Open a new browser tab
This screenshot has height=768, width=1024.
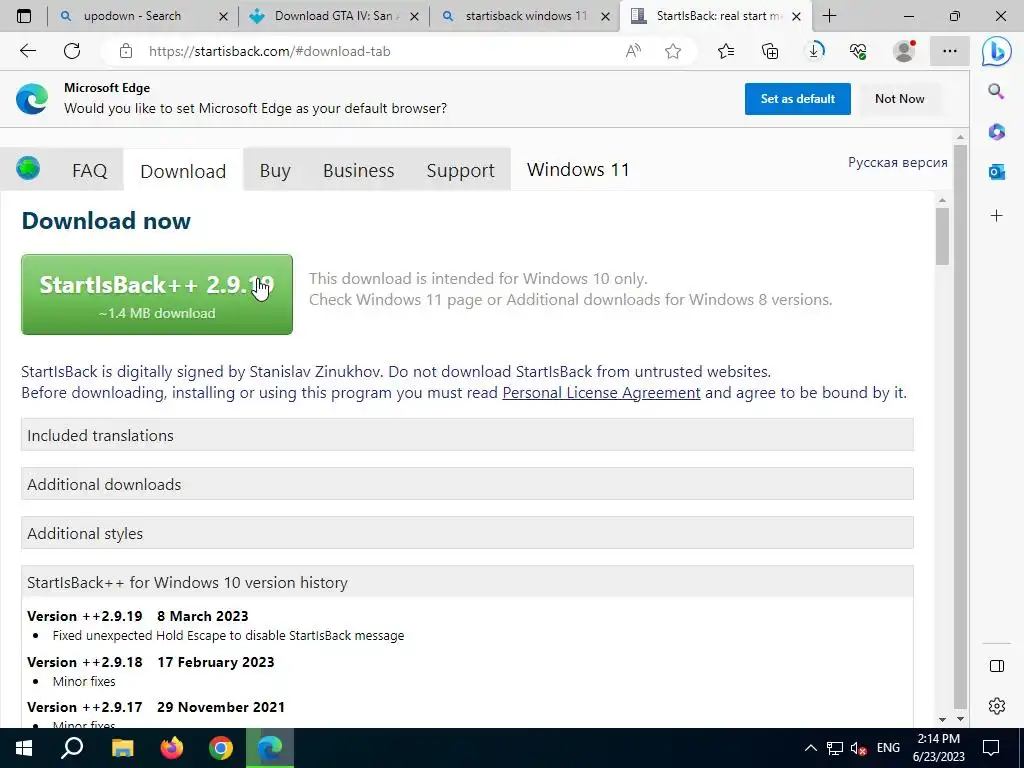point(829,16)
